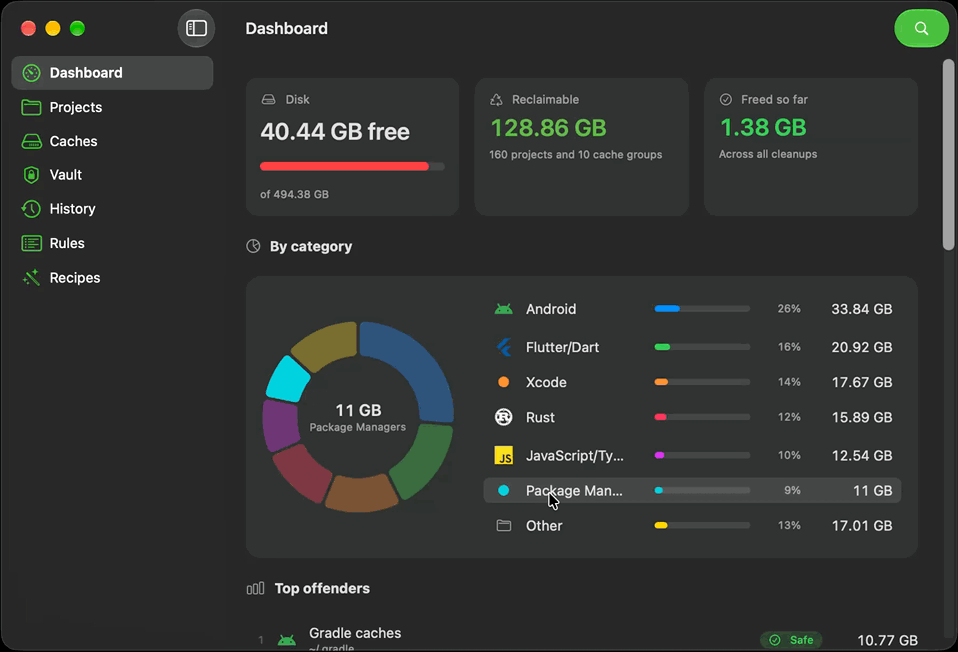Switch to the Rules section

click(112, 243)
